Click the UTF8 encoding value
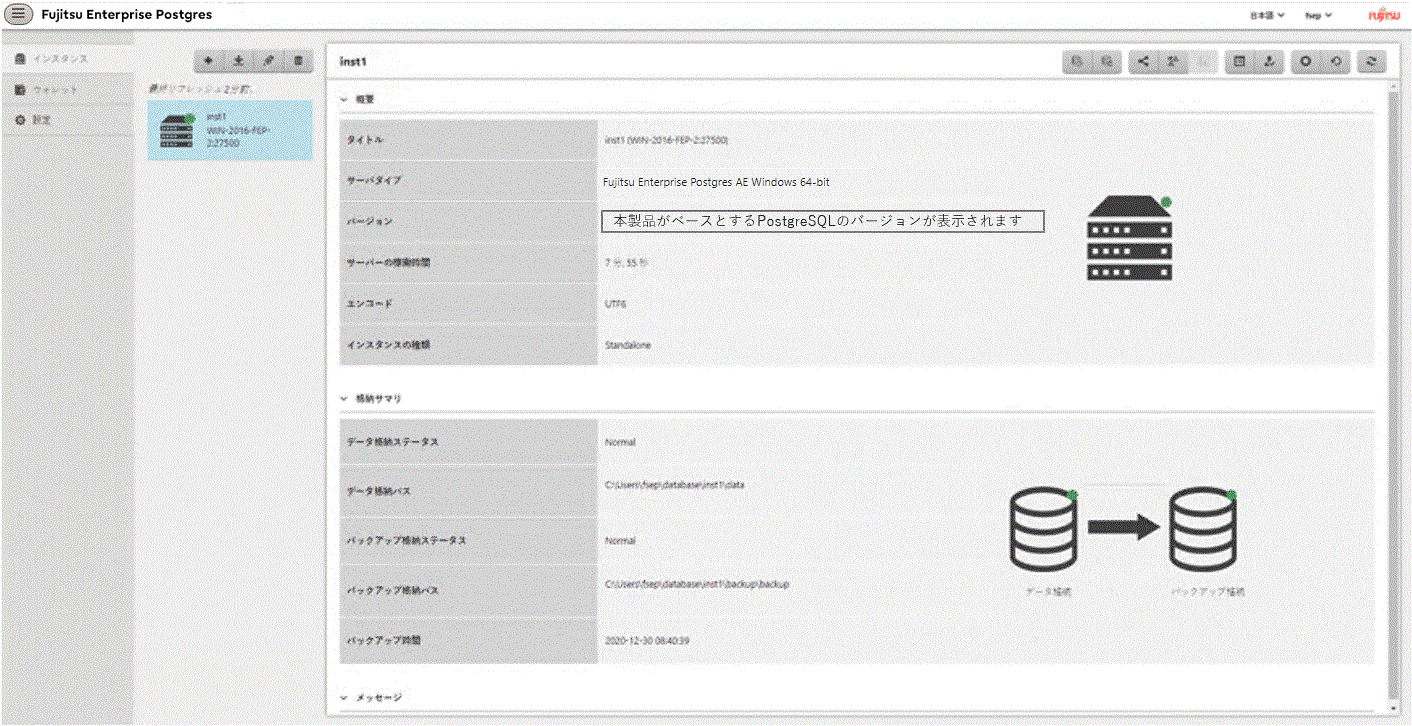The image size is (1412, 726). (615, 304)
